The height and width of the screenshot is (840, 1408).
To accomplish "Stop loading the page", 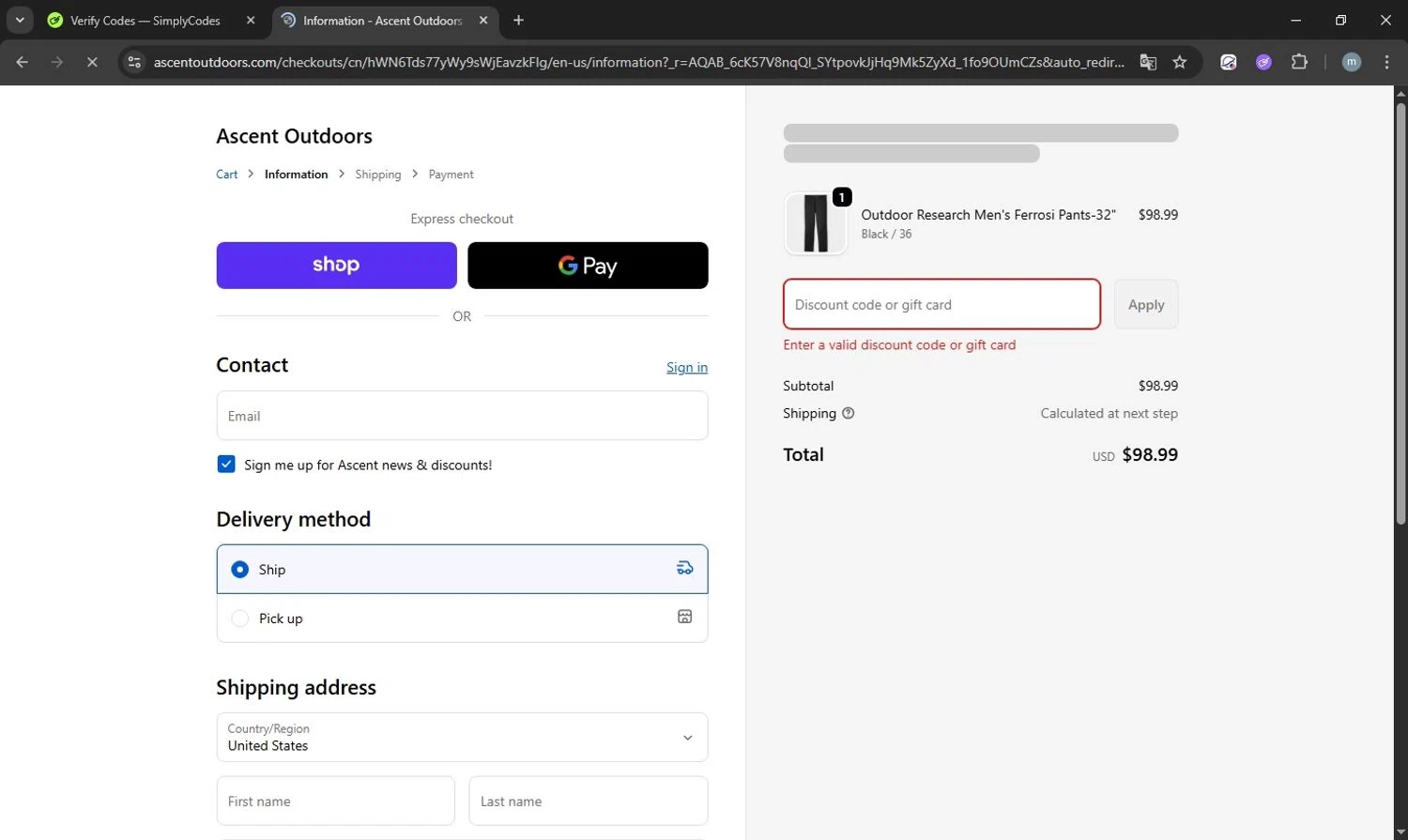I will 92,62.
